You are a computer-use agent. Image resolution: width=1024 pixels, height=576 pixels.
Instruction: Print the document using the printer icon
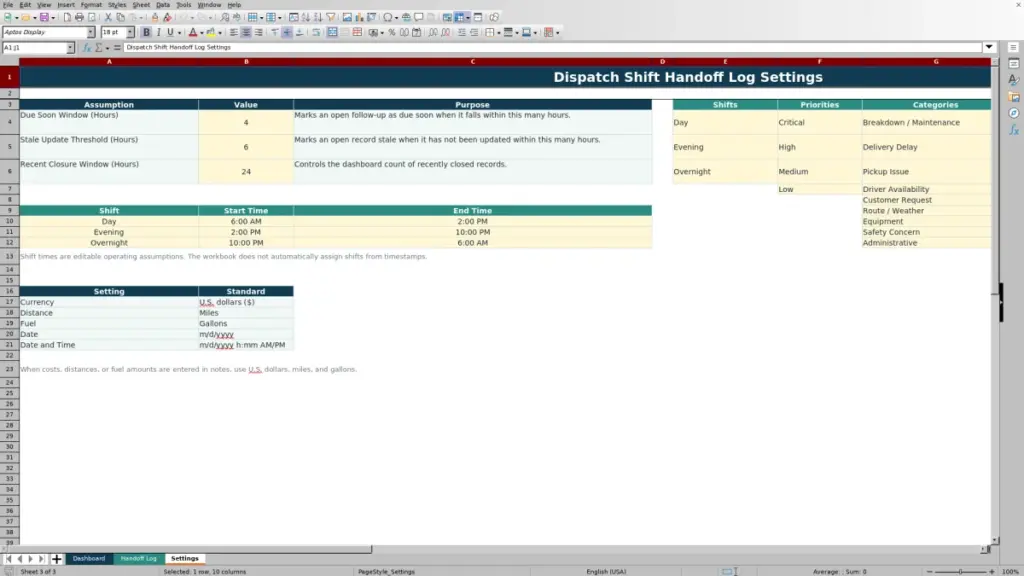coord(79,18)
